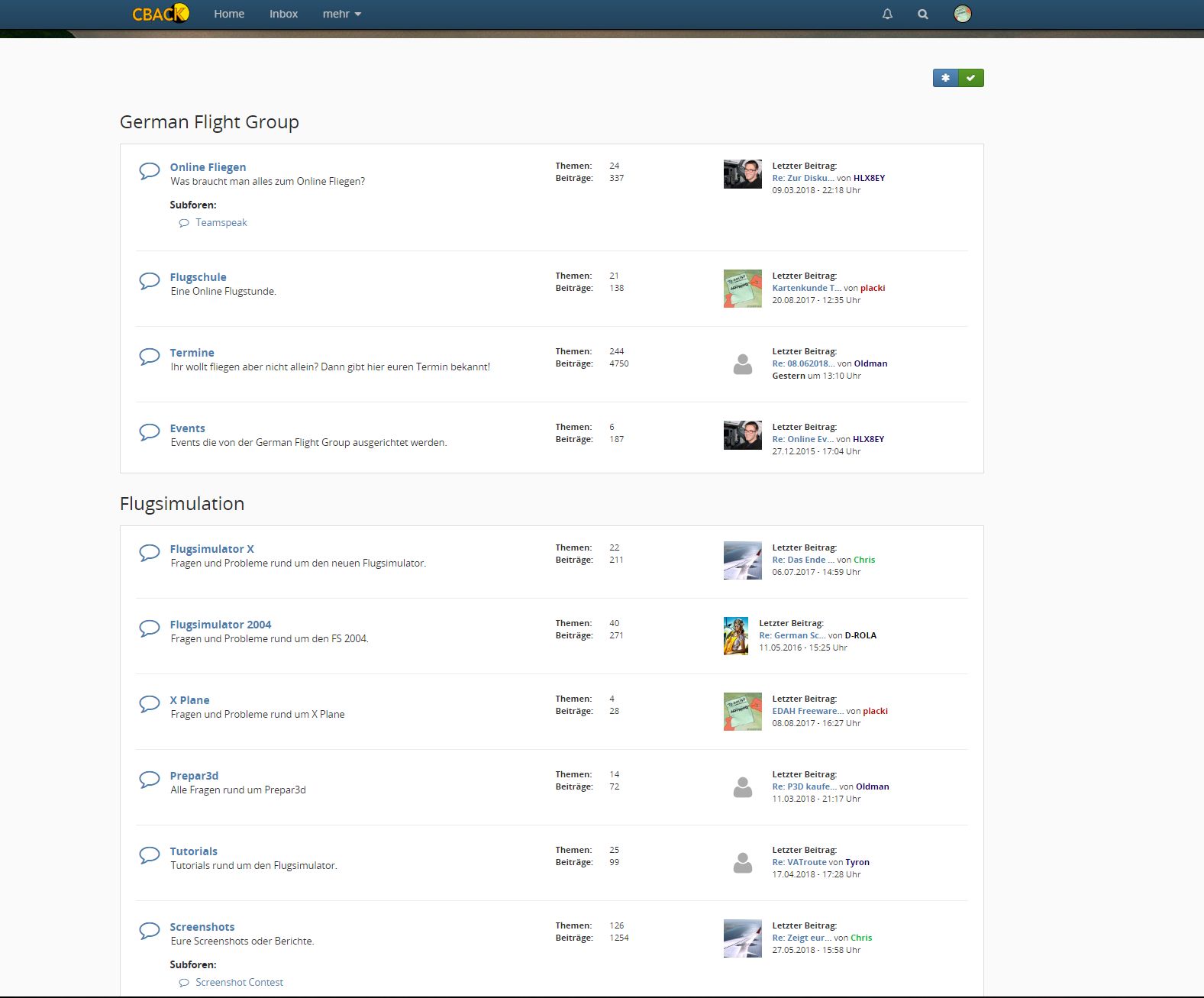Open Chris avatar in Flugsimulator X row

coord(743,560)
